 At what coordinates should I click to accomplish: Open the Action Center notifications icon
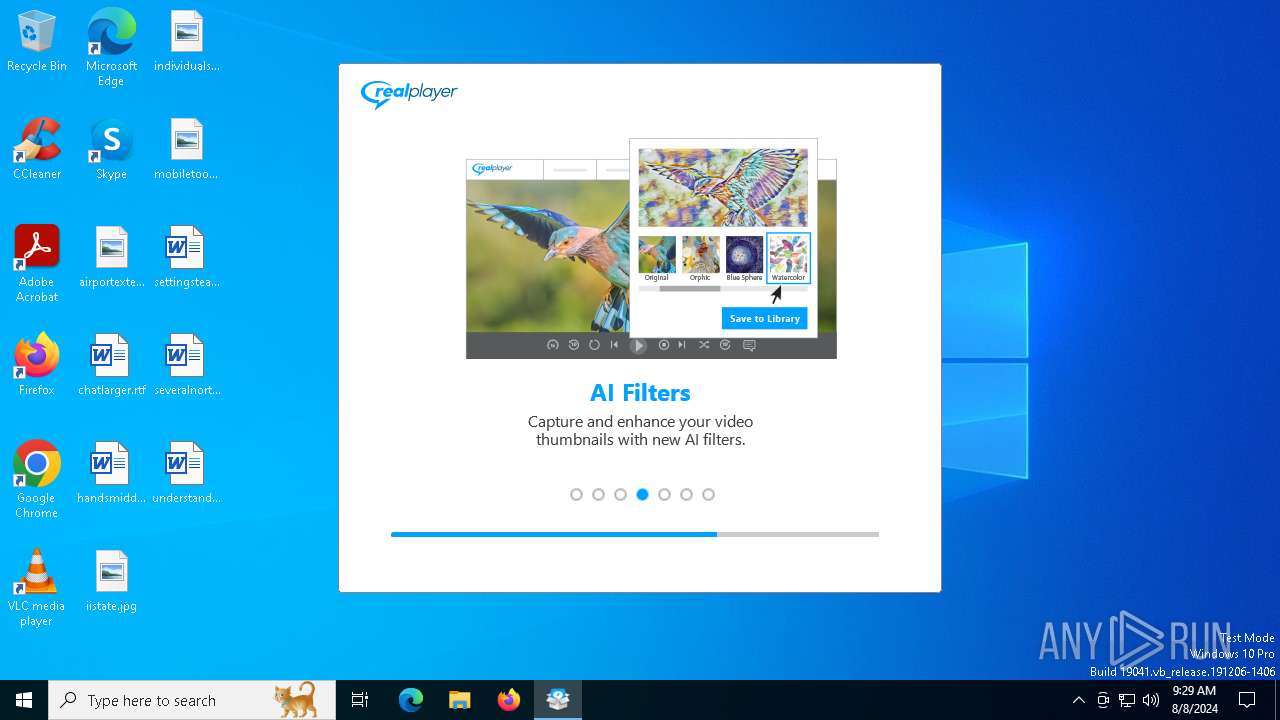[x=1247, y=700]
